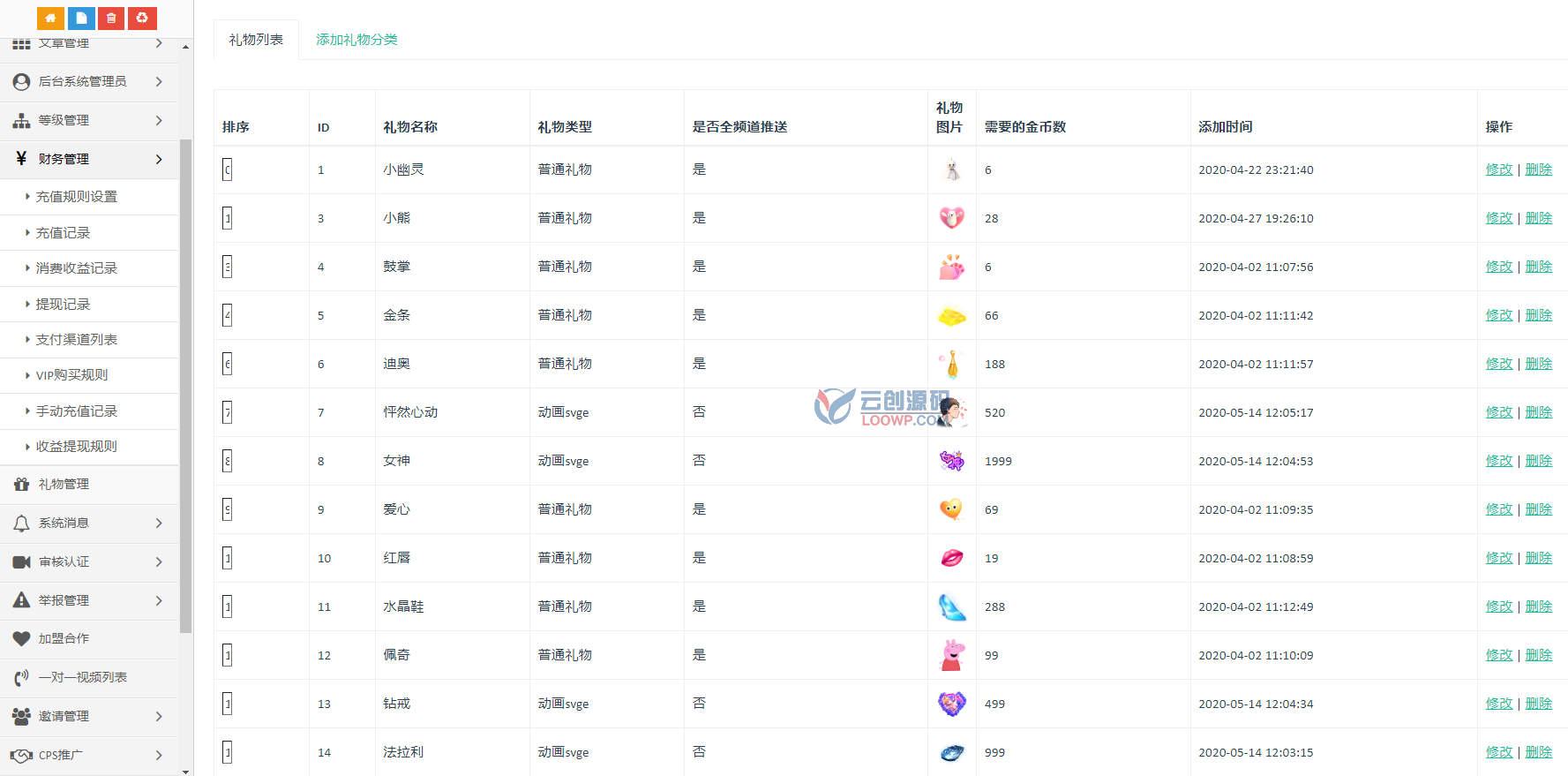Click the 邀请管理 group icon
The image size is (1568, 776).
21,716
